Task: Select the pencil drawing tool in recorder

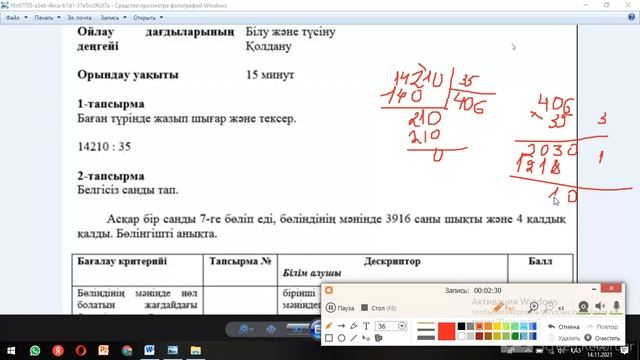Action: 329,326
